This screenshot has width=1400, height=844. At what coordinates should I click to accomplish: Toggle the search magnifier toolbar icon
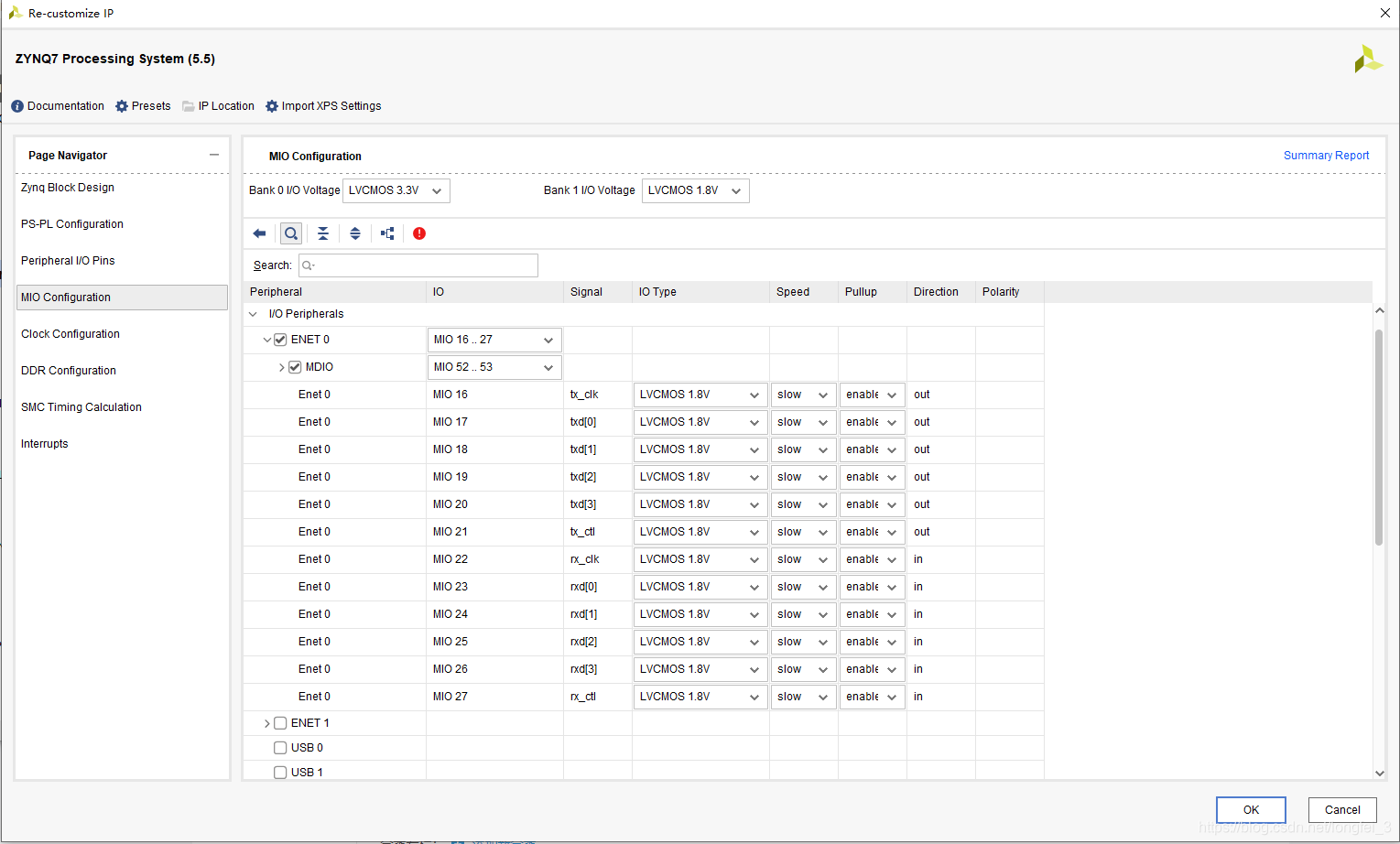(291, 233)
